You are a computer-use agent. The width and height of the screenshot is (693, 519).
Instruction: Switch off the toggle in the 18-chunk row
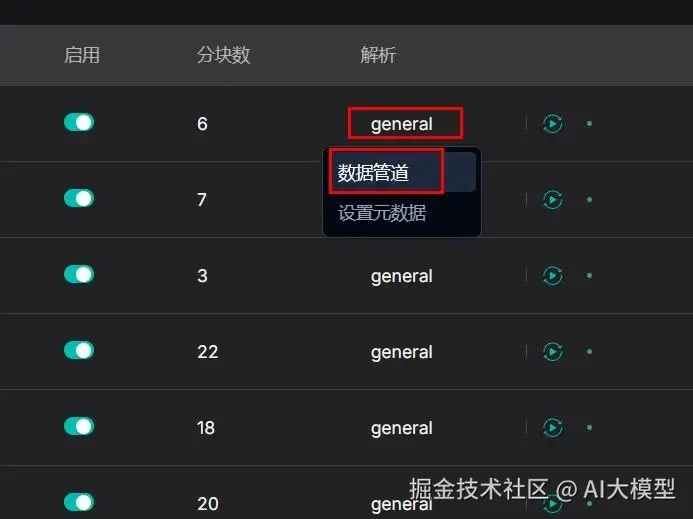[79, 427]
